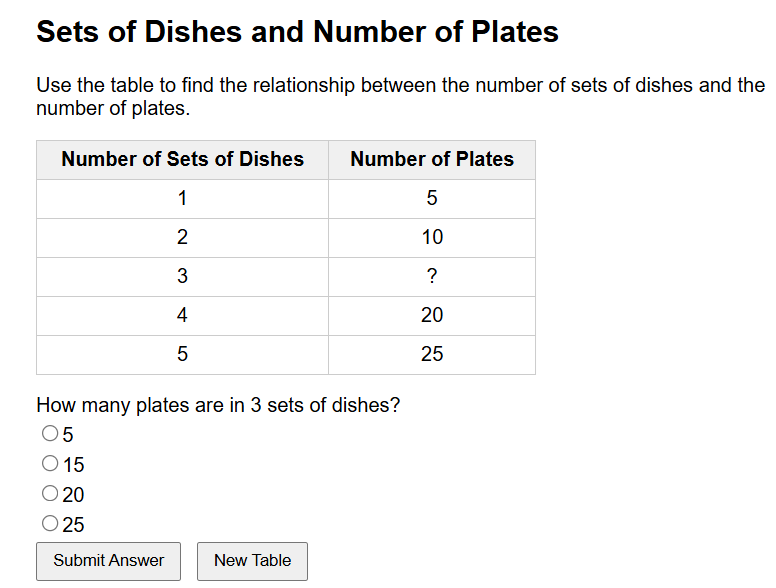Click the Submit Answer button
The height and width of the screenshot is (588, 776).
point(108,561)
